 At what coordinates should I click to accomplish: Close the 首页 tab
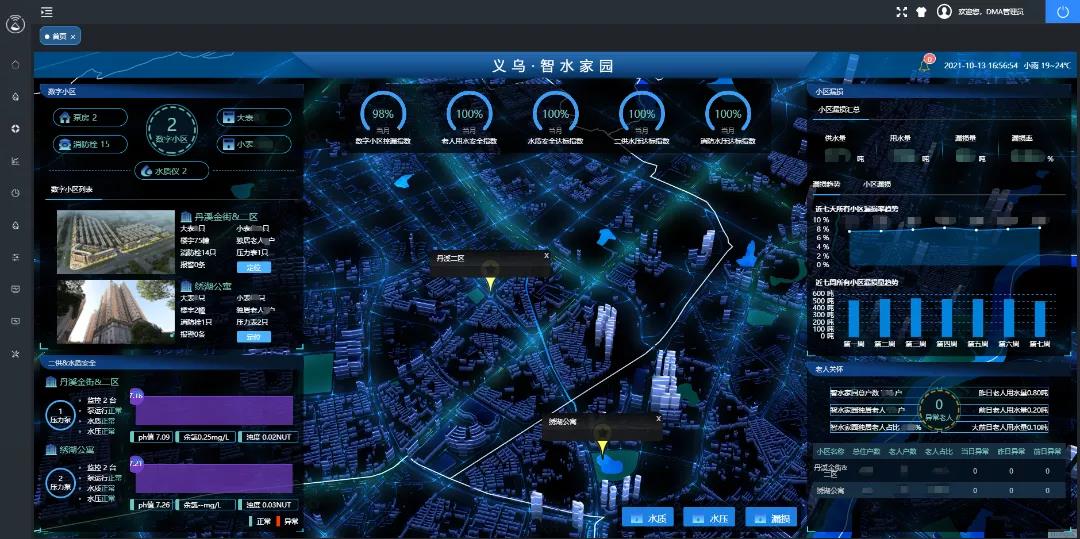(73, 36)
